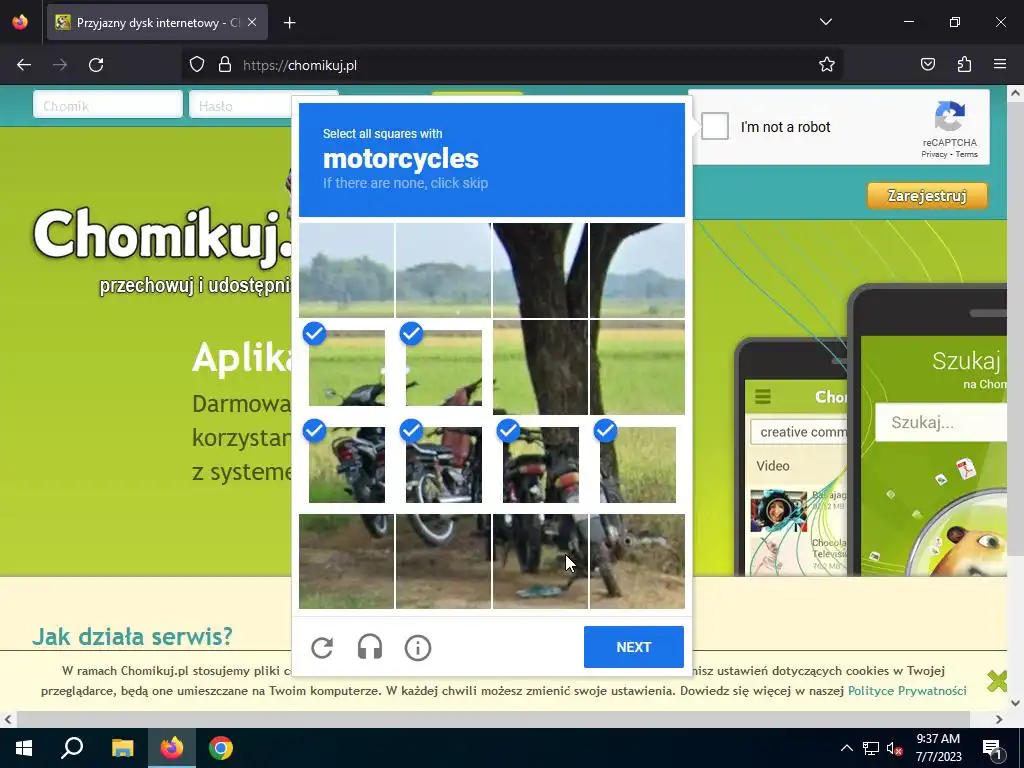Select captcha tile row four, third column
Image resolution: width=1024 pixels, height=768 pixels.
[x=541, y=562]
